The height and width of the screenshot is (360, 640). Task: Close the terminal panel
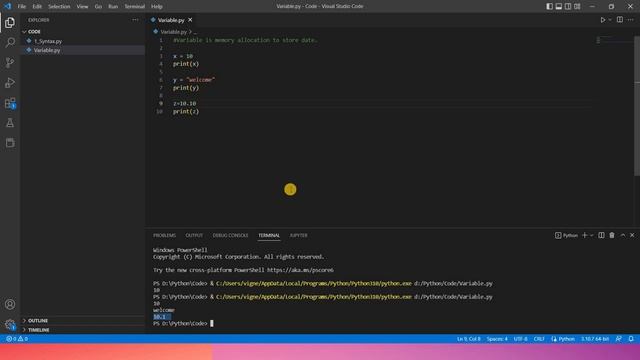pyautogui.click(x=632, y=236)
